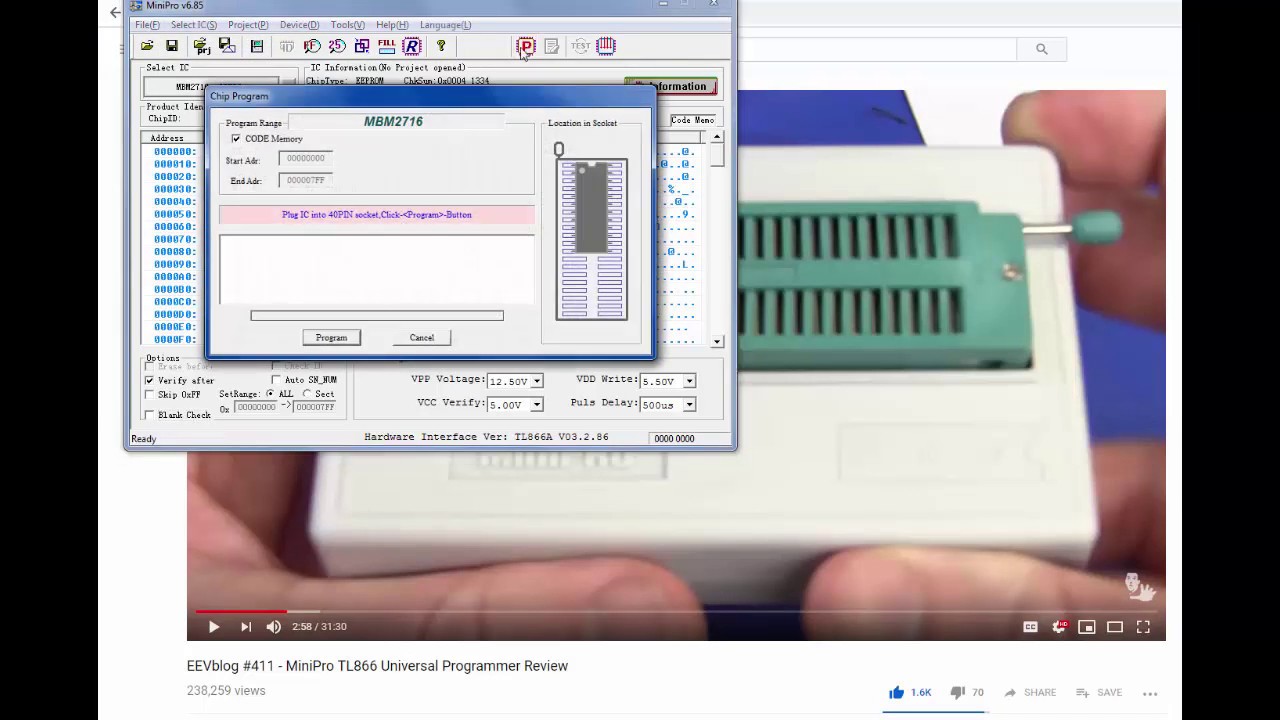Open the VCC Verify dropdown

pyautogui.click(x=537, y=404)
